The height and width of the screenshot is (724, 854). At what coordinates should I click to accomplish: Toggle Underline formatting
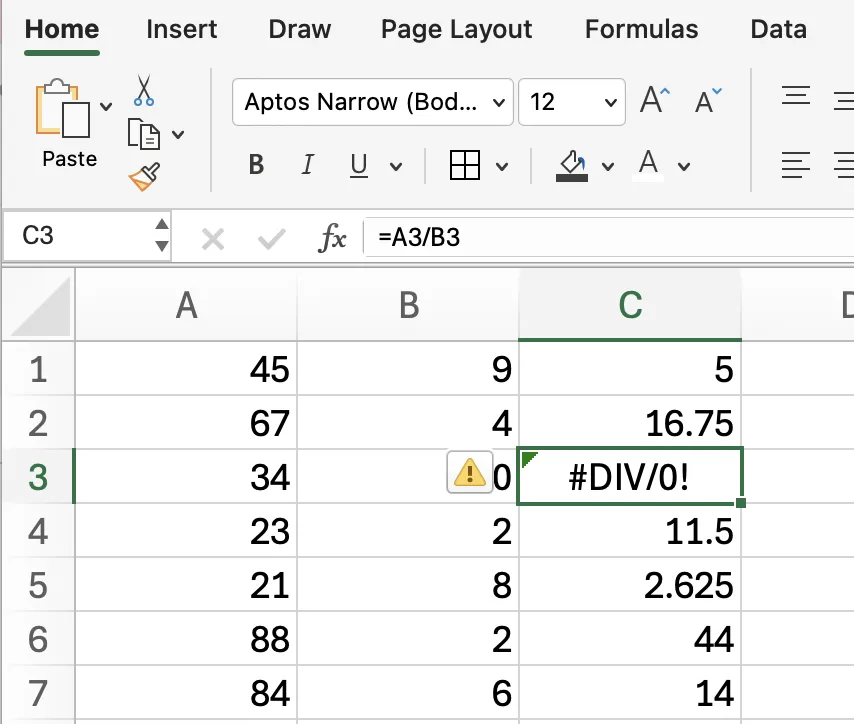click(359, 165)
